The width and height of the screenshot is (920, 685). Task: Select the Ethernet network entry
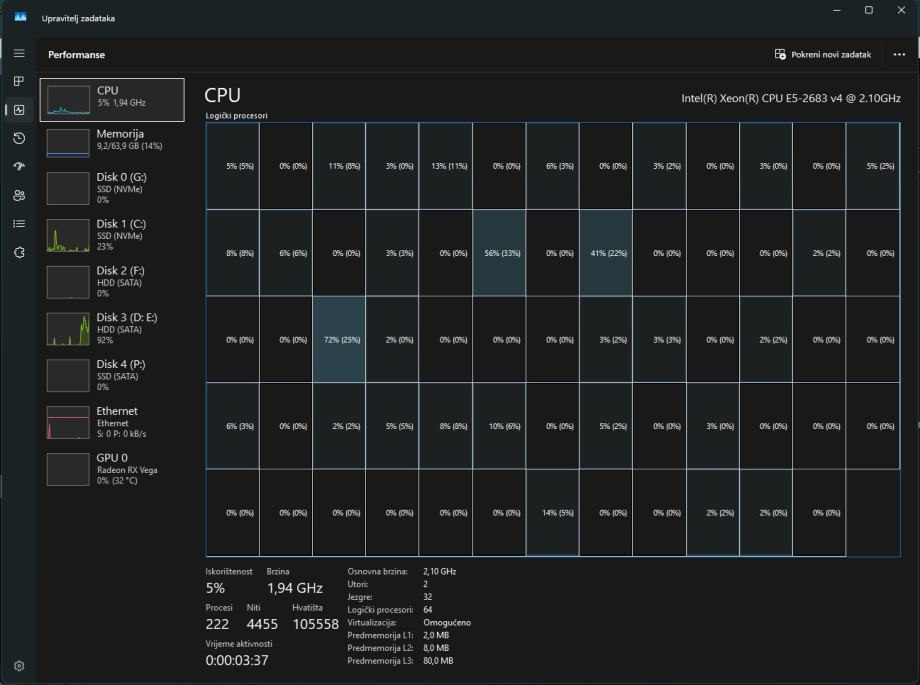[x=112, y=422]
